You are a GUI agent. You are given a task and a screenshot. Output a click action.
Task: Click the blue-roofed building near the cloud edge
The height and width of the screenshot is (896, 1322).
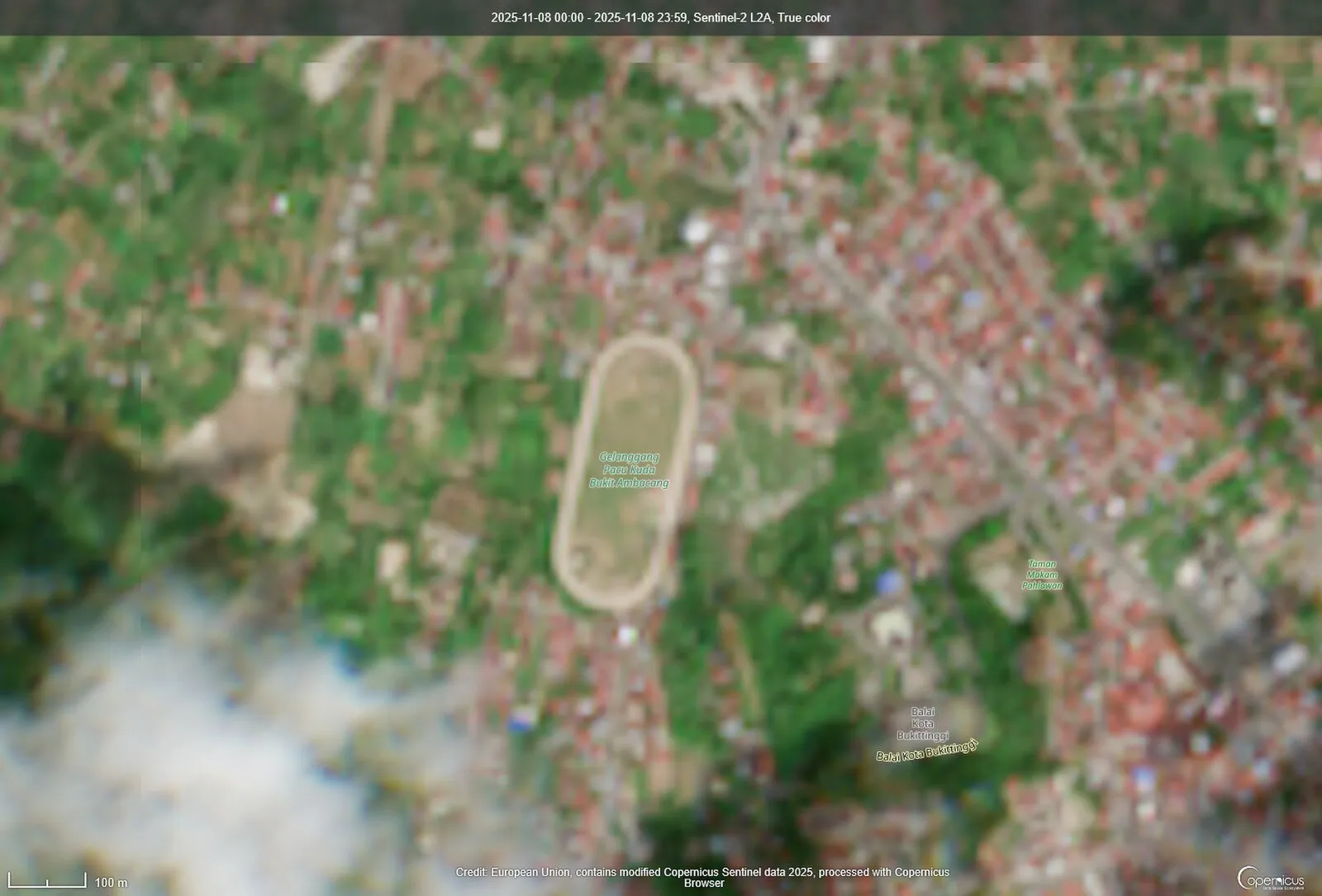tap(519, 723)
